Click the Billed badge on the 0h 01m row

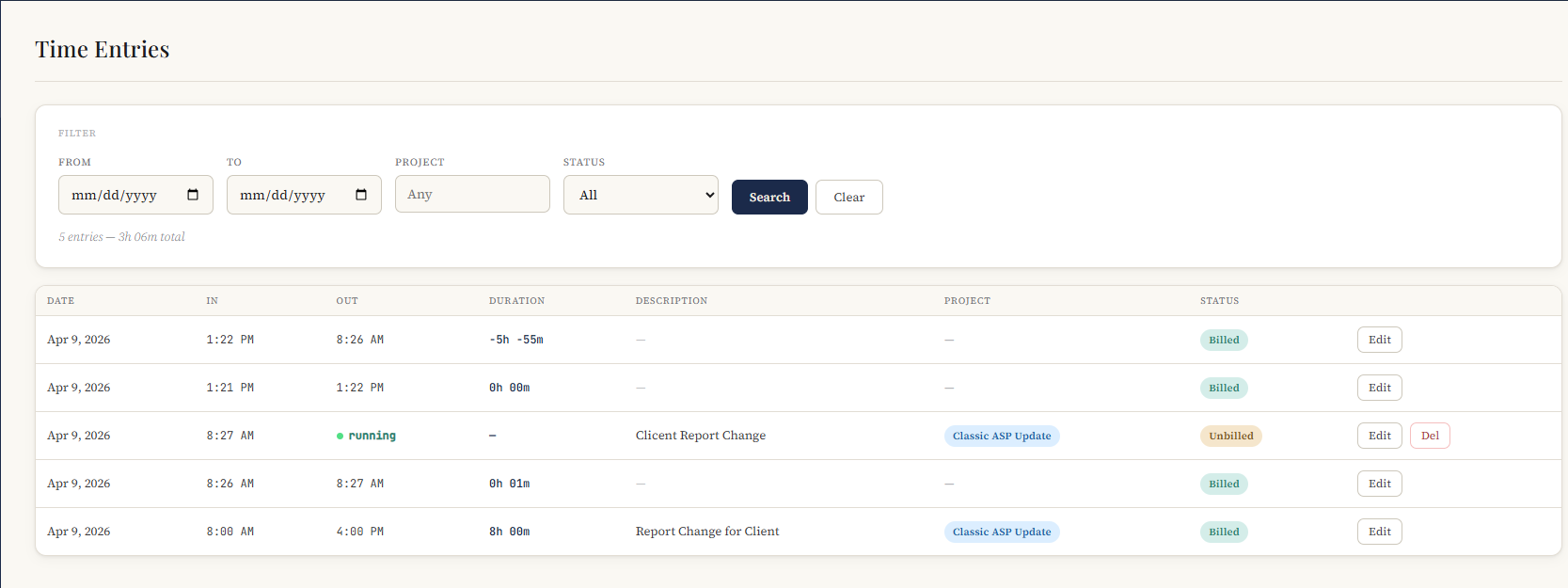[1224, 484]
